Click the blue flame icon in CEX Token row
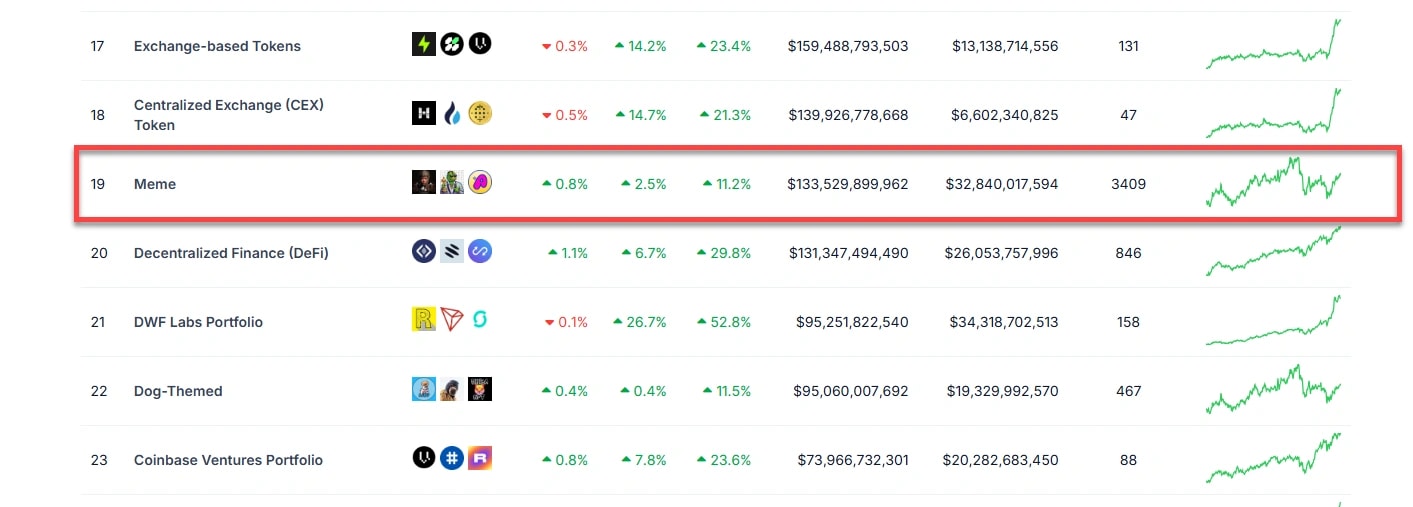The image size is (1413, 507). tap(452, 113)
